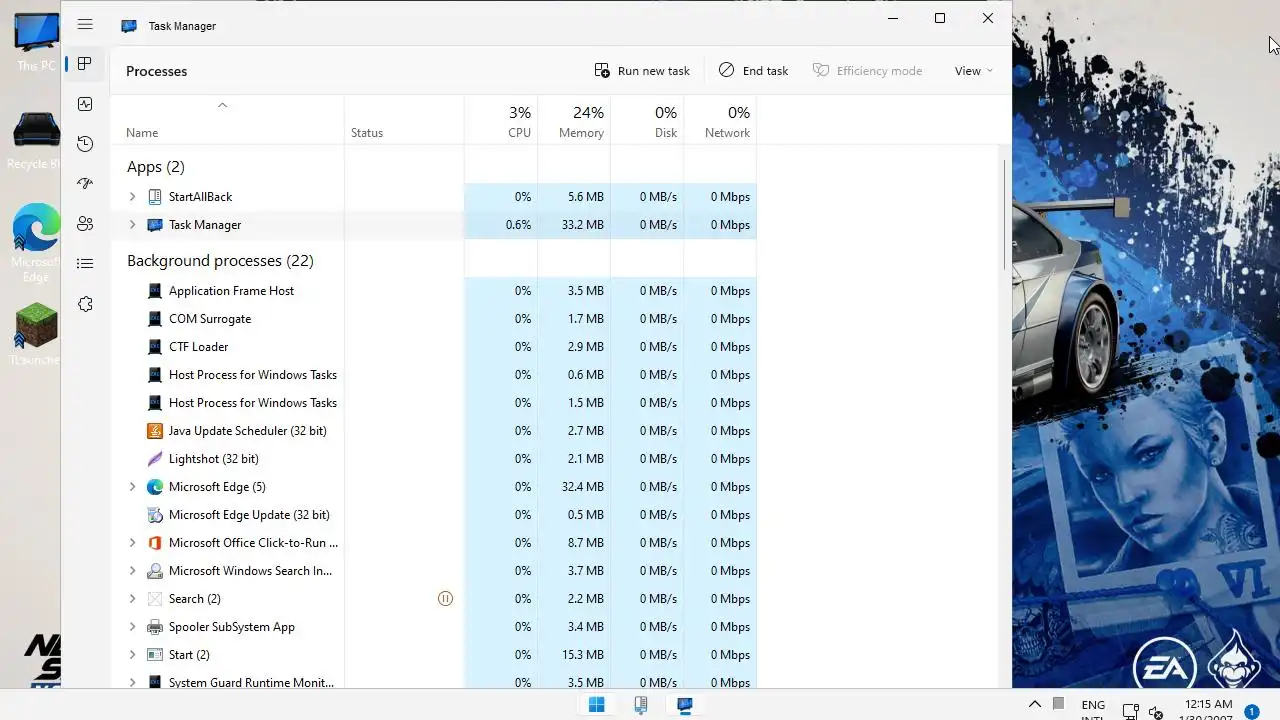Sort by the Name column header
The width and height of the screenshot is (1280, 720).
pyautogui.click(x=228, y=120)
